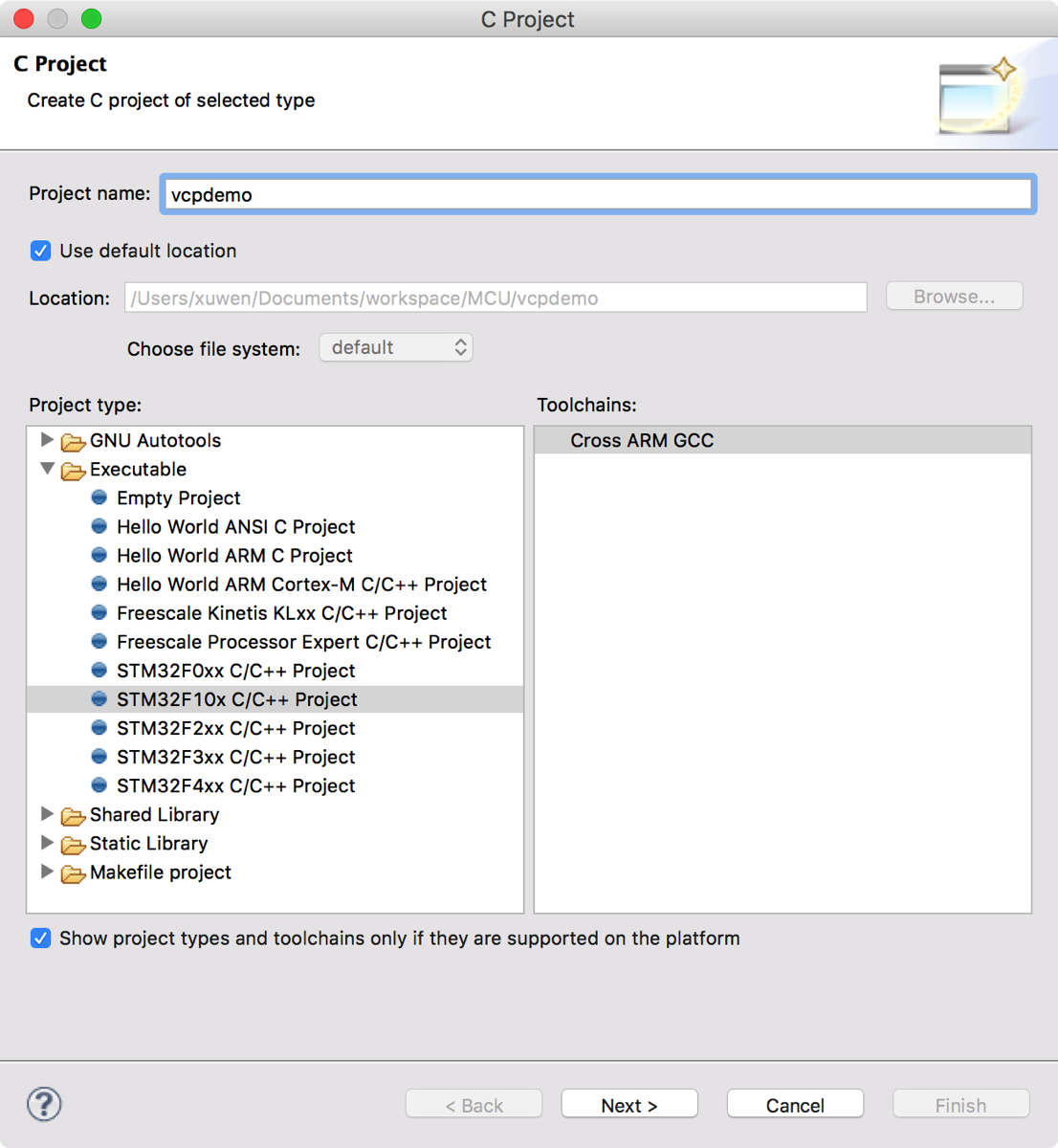1058x1148 pixels.
Task: Collapse the Executable tree node
Action: [x=47, y=469]
